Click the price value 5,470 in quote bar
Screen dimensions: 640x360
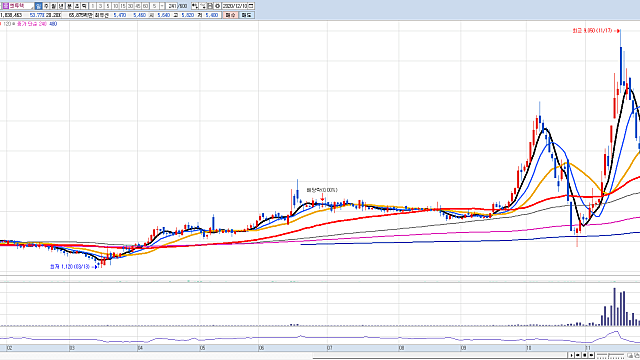tap(120, 15)
